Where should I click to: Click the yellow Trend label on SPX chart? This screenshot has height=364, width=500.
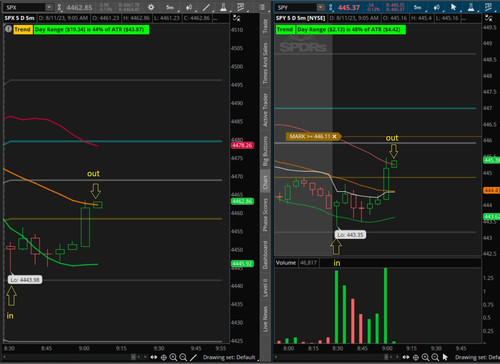[22, 30]
